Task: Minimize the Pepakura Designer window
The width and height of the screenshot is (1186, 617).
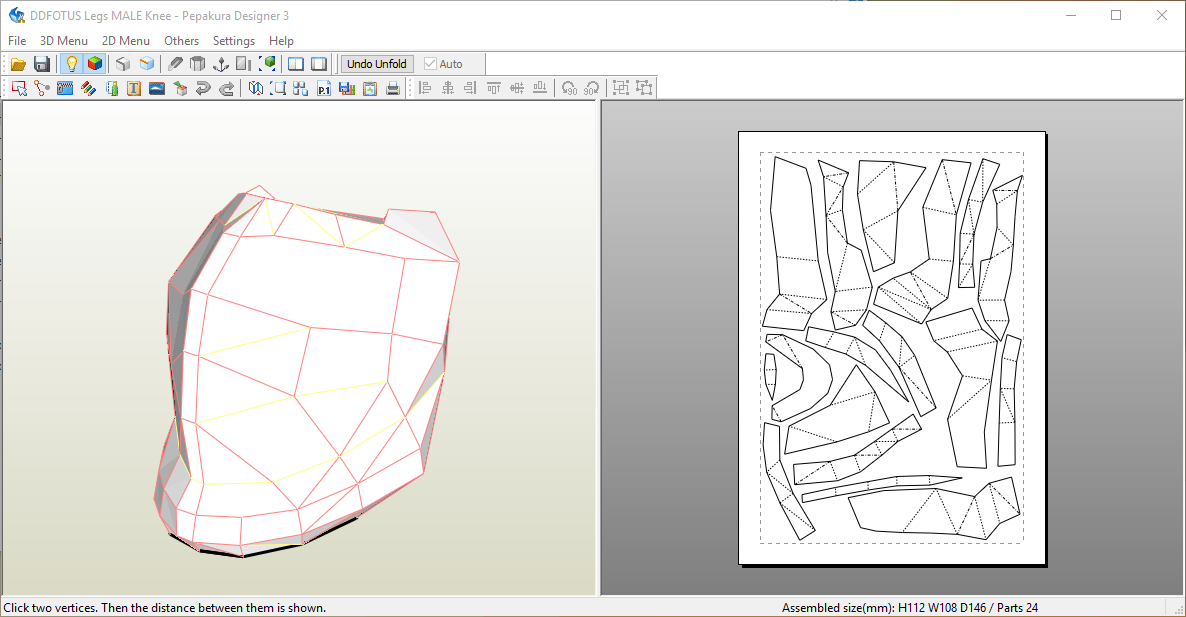Action: coord(1071,15)
